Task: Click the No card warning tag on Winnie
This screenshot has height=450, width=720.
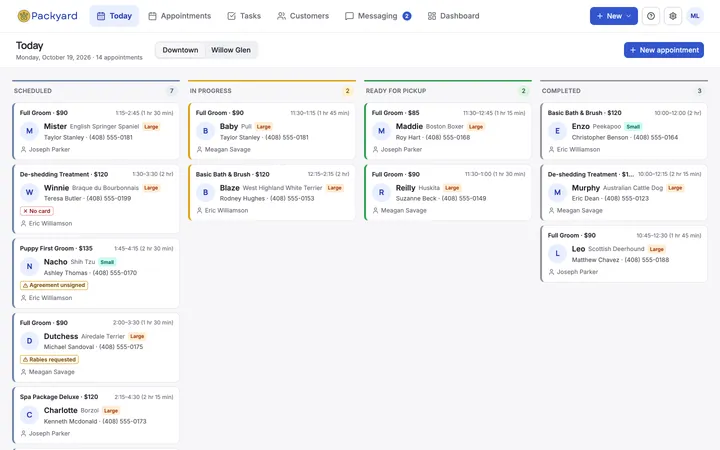Action: (x=37, y=211)
